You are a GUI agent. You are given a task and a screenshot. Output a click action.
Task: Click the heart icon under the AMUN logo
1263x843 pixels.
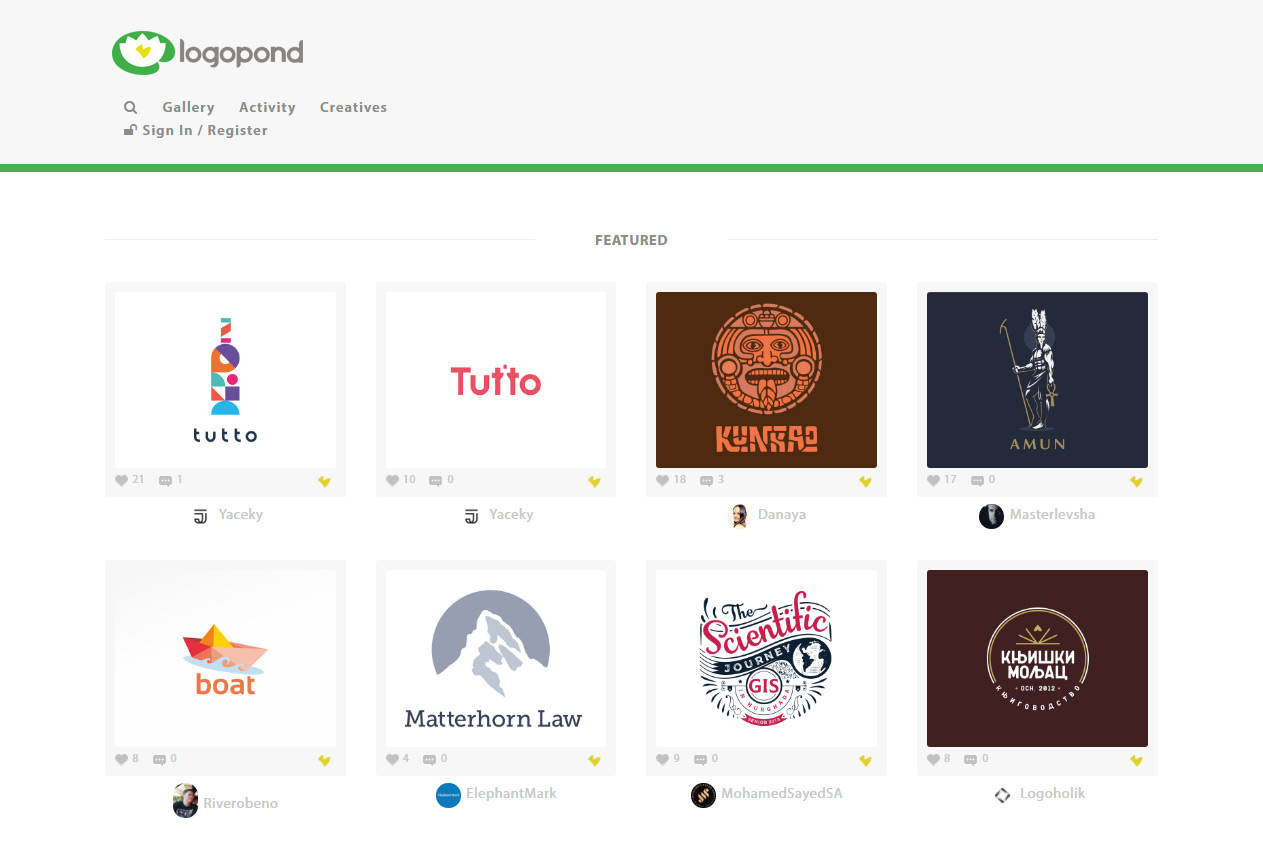click(934, 480)
